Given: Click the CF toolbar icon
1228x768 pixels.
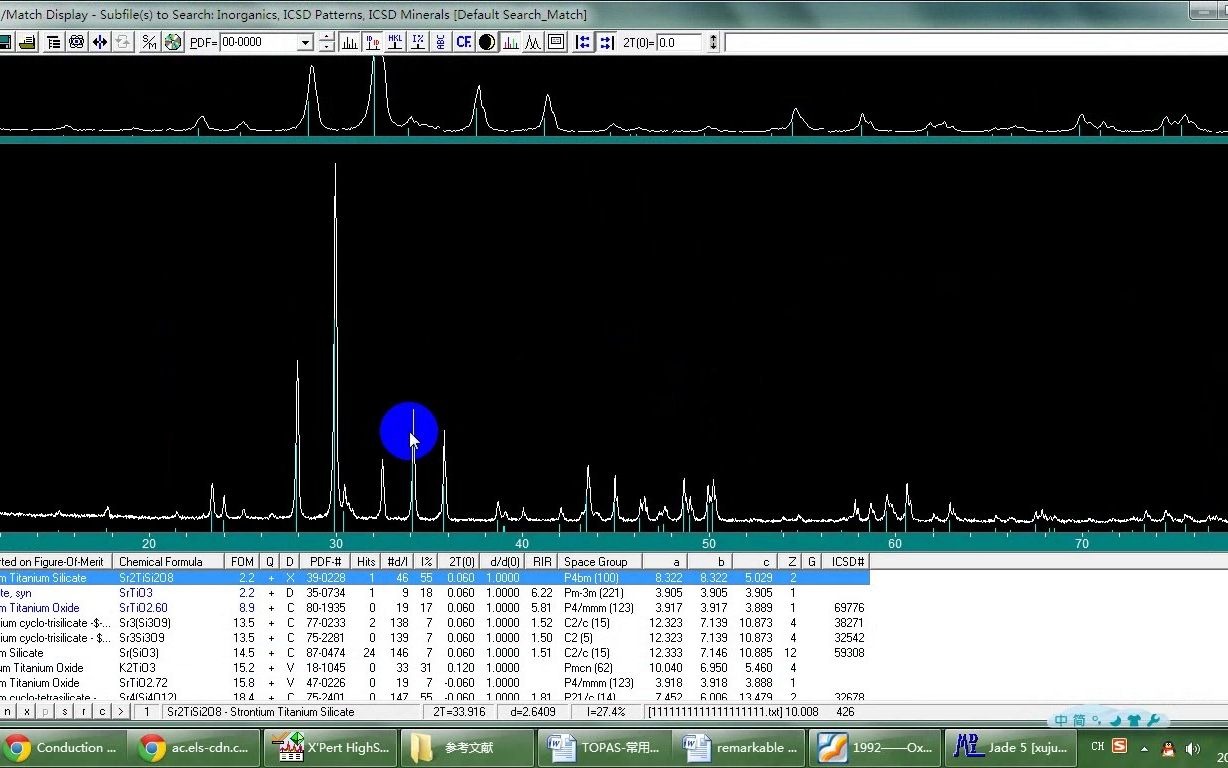Looking at the screenshot, I should 463,42.
